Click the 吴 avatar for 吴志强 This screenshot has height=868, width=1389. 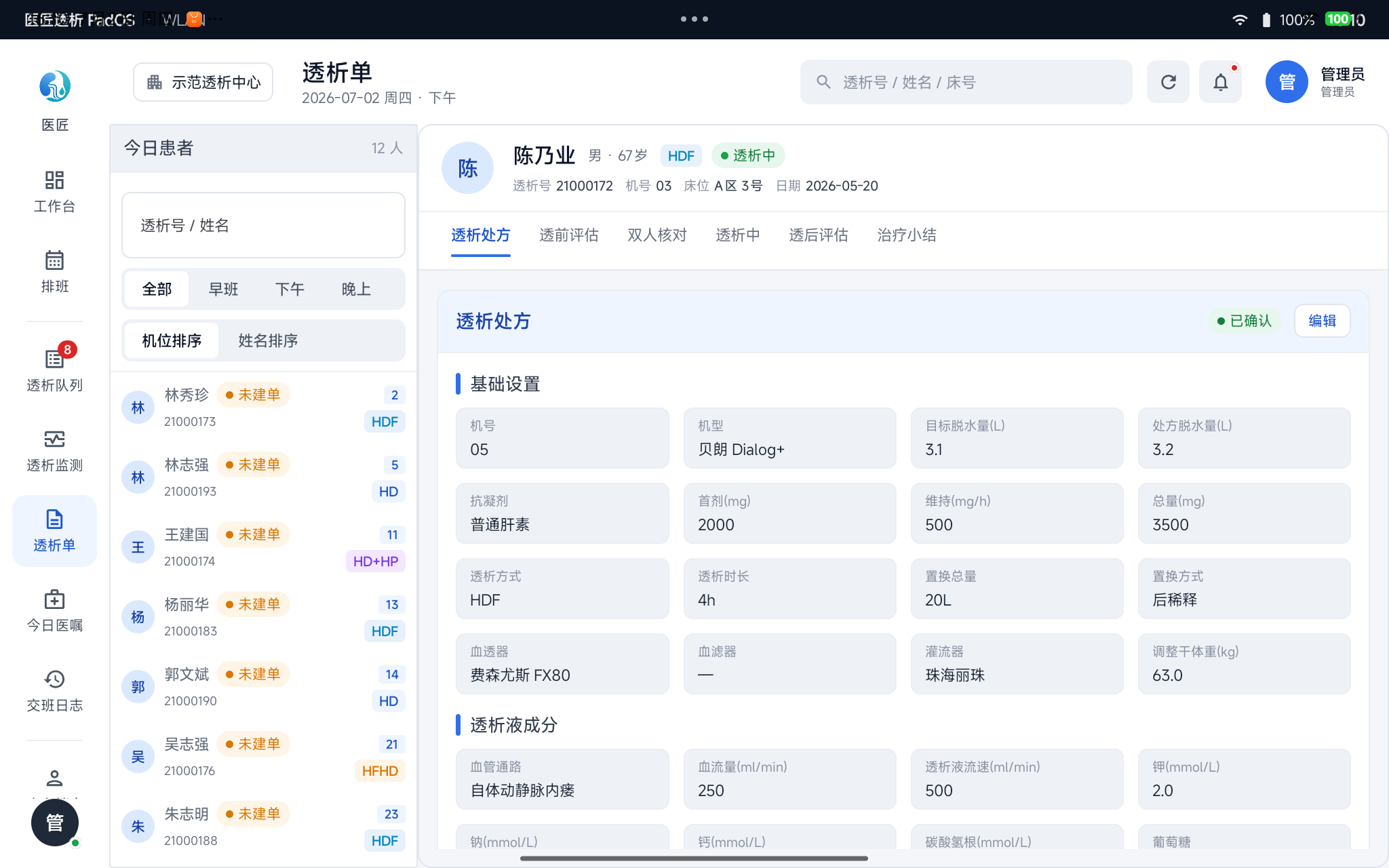[x=138, y=757]
